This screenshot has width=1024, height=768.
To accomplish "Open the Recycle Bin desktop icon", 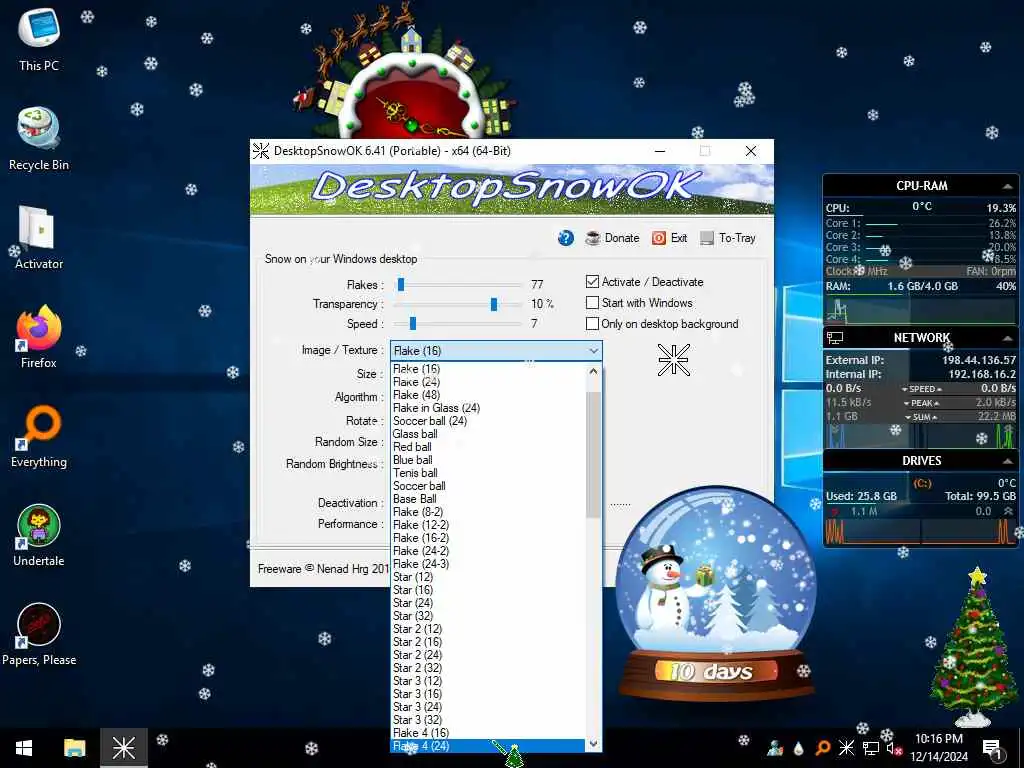I will pos(39,139).
